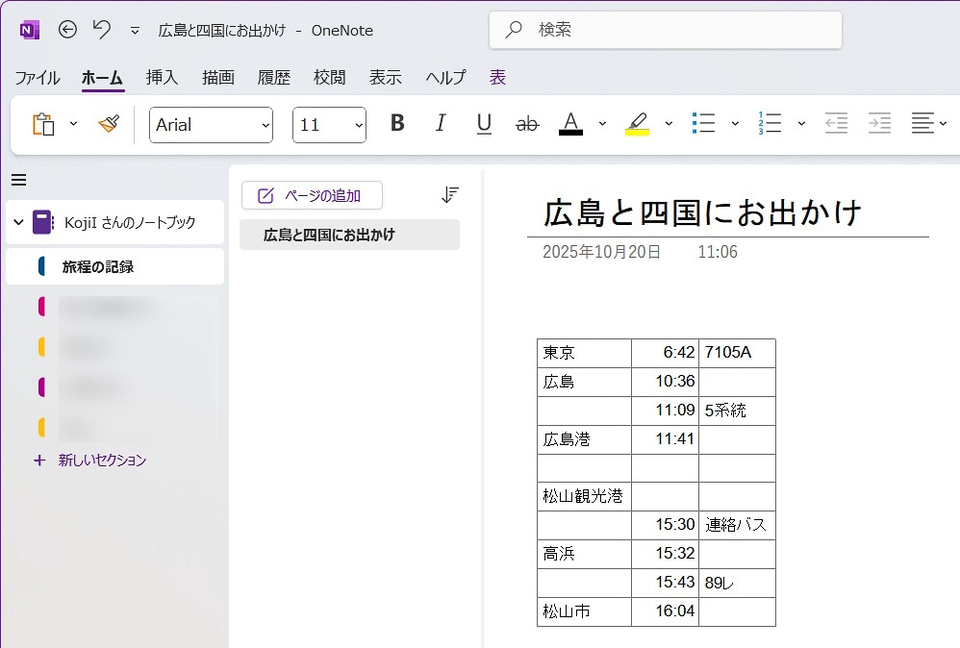The height and width of the screenshot is (648, 960).
Task: Open the page sort options icon
Action: 450,195
